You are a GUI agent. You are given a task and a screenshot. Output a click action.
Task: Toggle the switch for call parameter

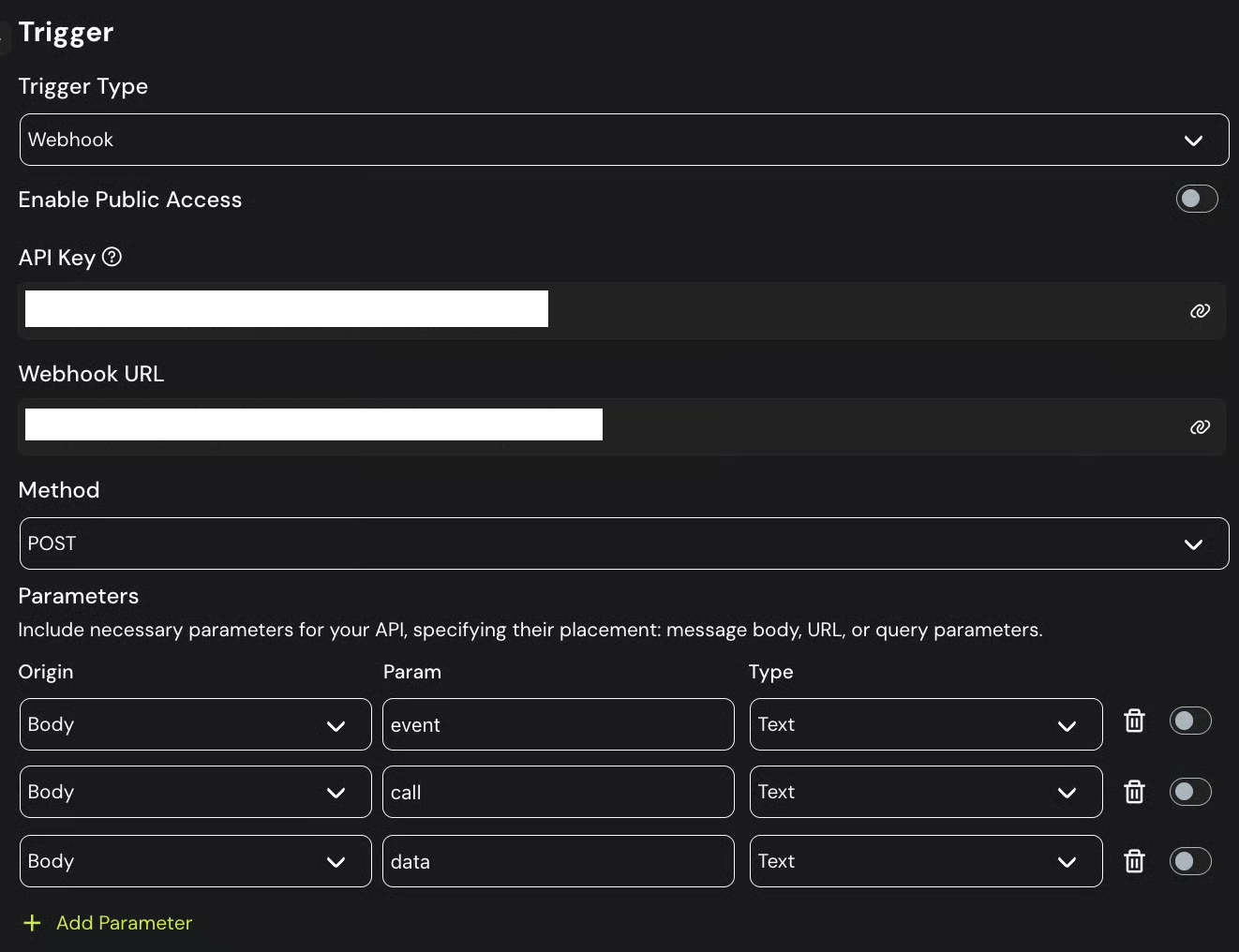click(x=1190, y=792)
